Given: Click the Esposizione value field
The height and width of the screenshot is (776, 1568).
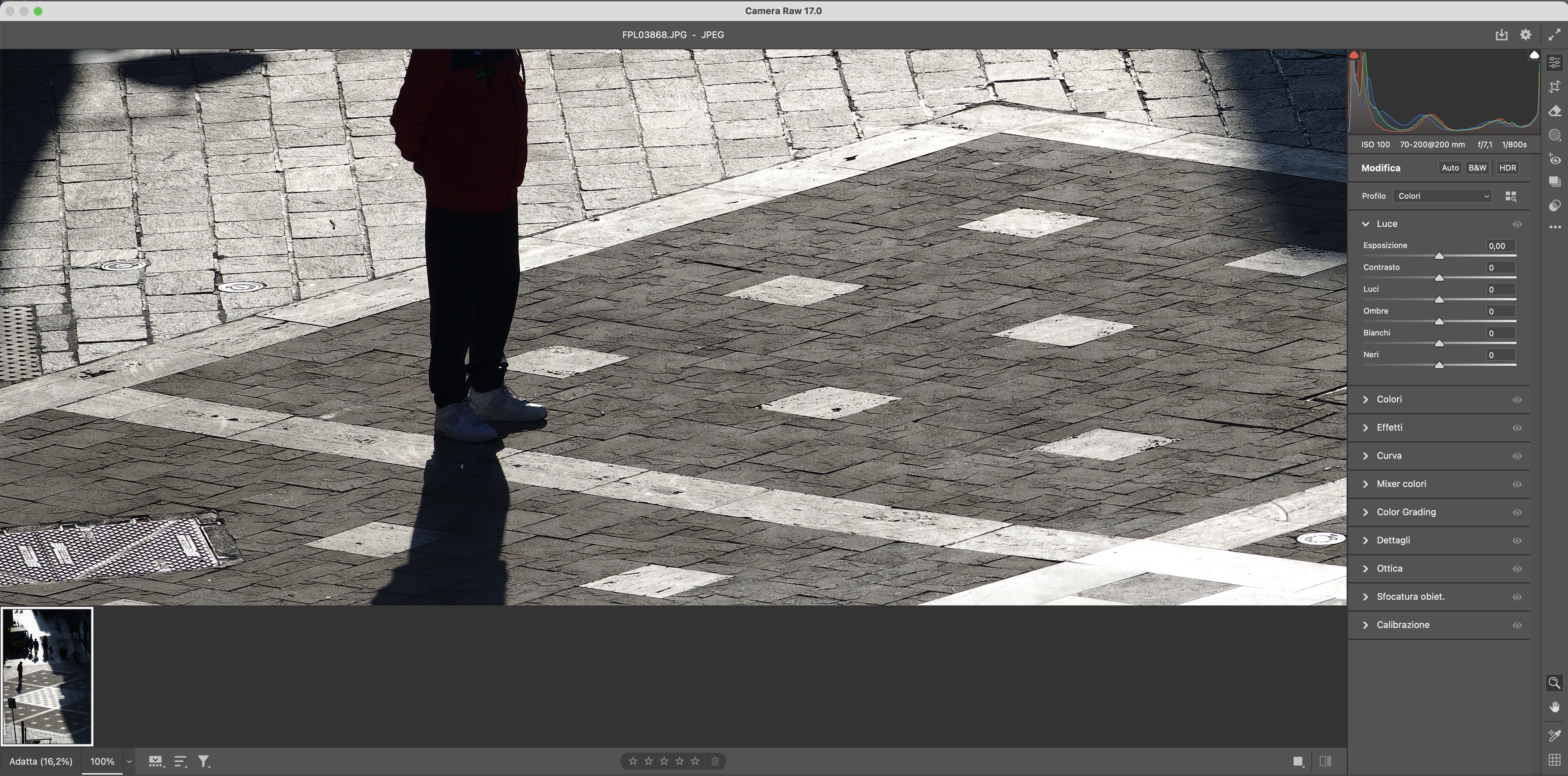Looking at the screenshot, I should 1500,246.
